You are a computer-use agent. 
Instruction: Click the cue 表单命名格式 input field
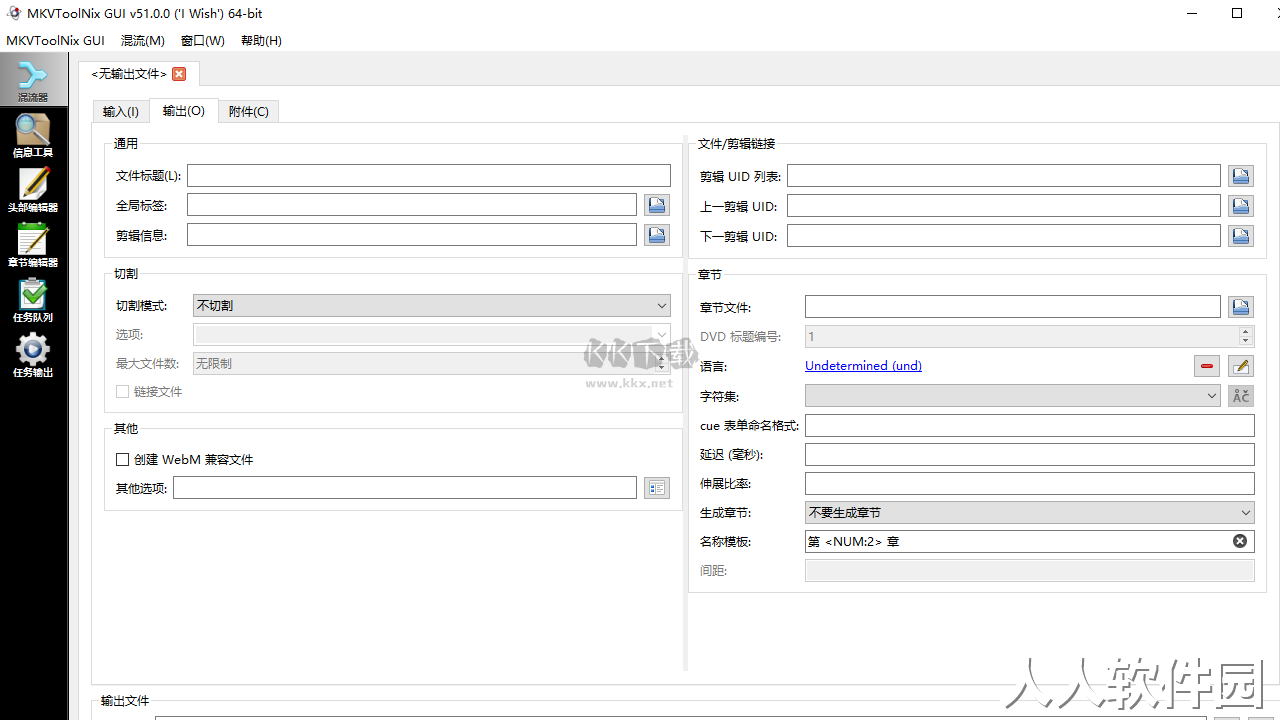click(x=1030, y=425)
